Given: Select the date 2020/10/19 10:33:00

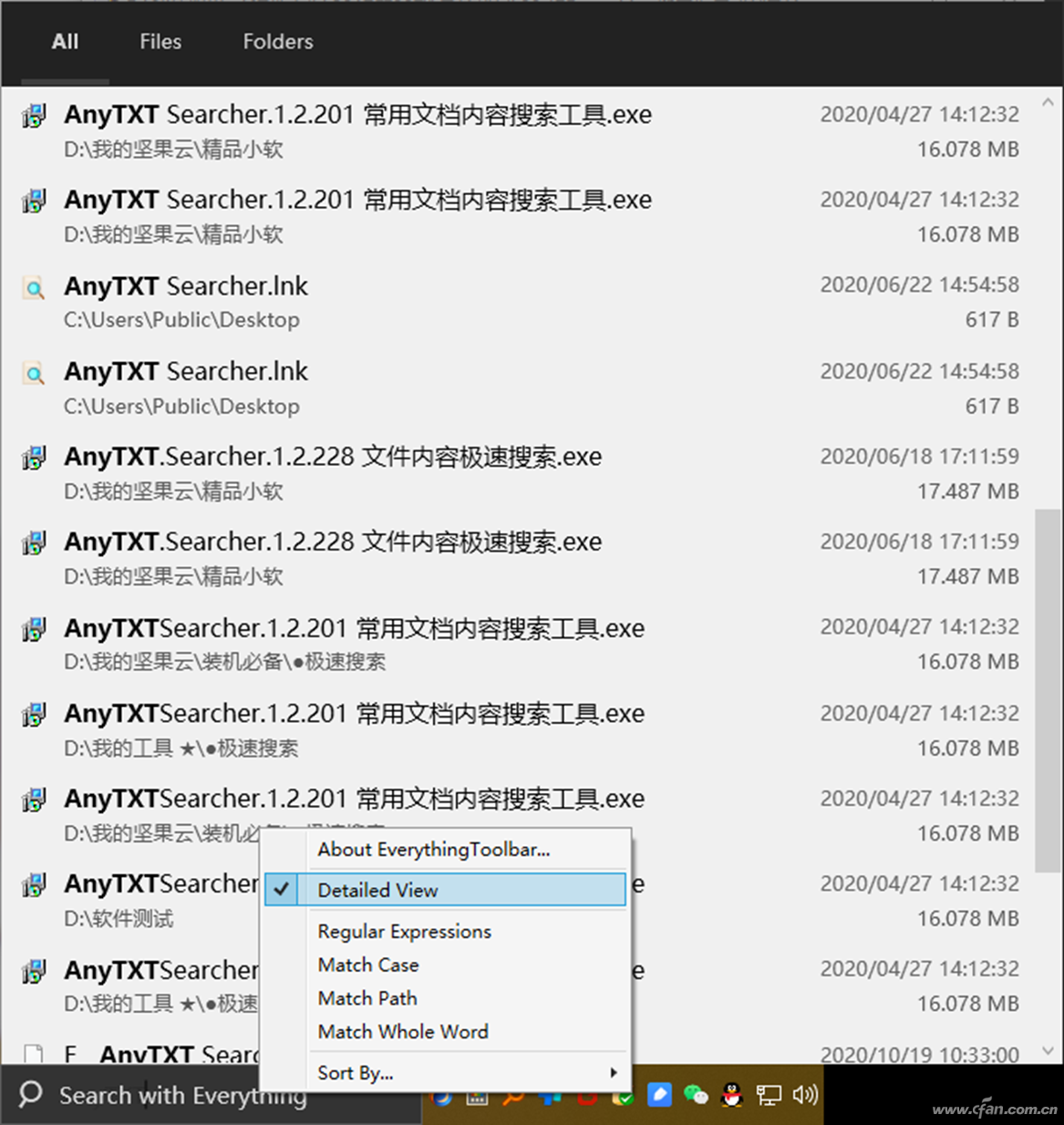Looking at the screenshot, I should click(919, 1055).
